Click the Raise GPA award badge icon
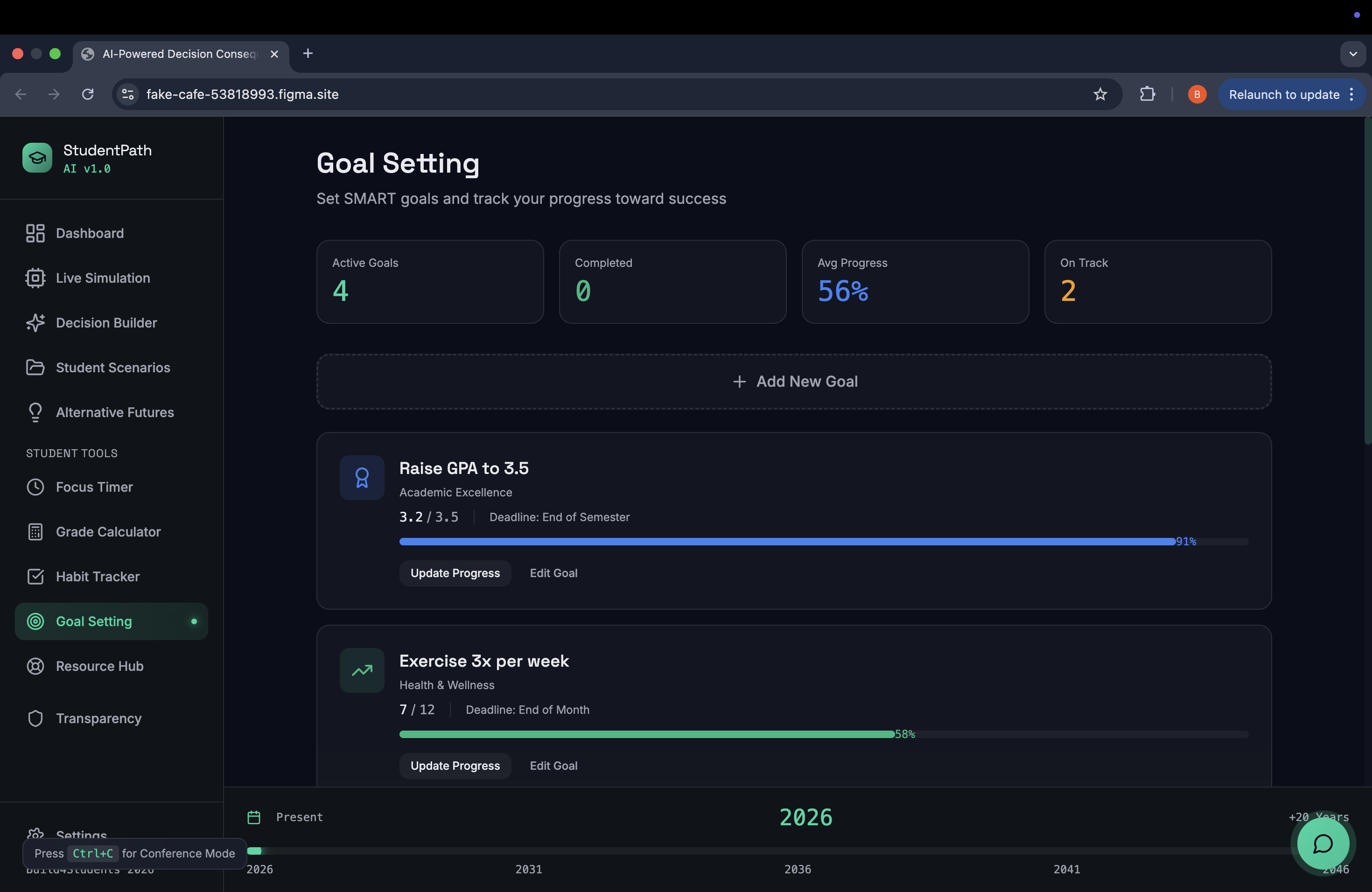The image size is (1372, 892). [x=362, y=478]
